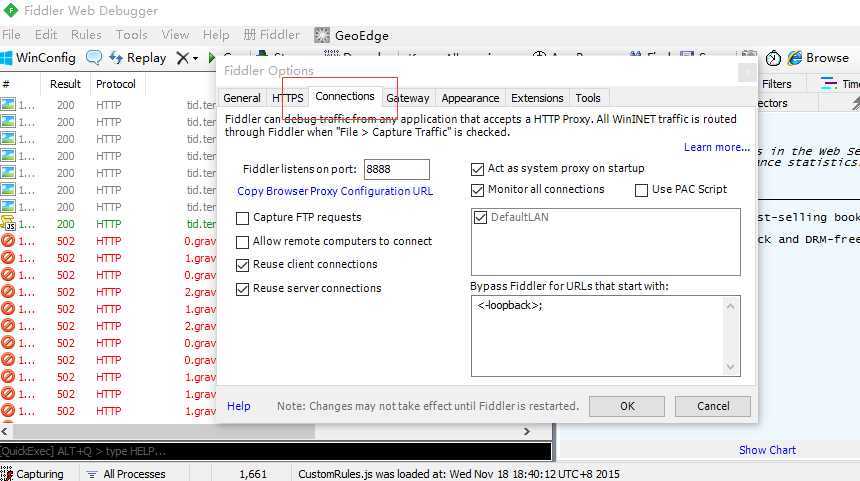Sort sessions by Result column header
860x481 pixels.
click(x=65, y=84)
